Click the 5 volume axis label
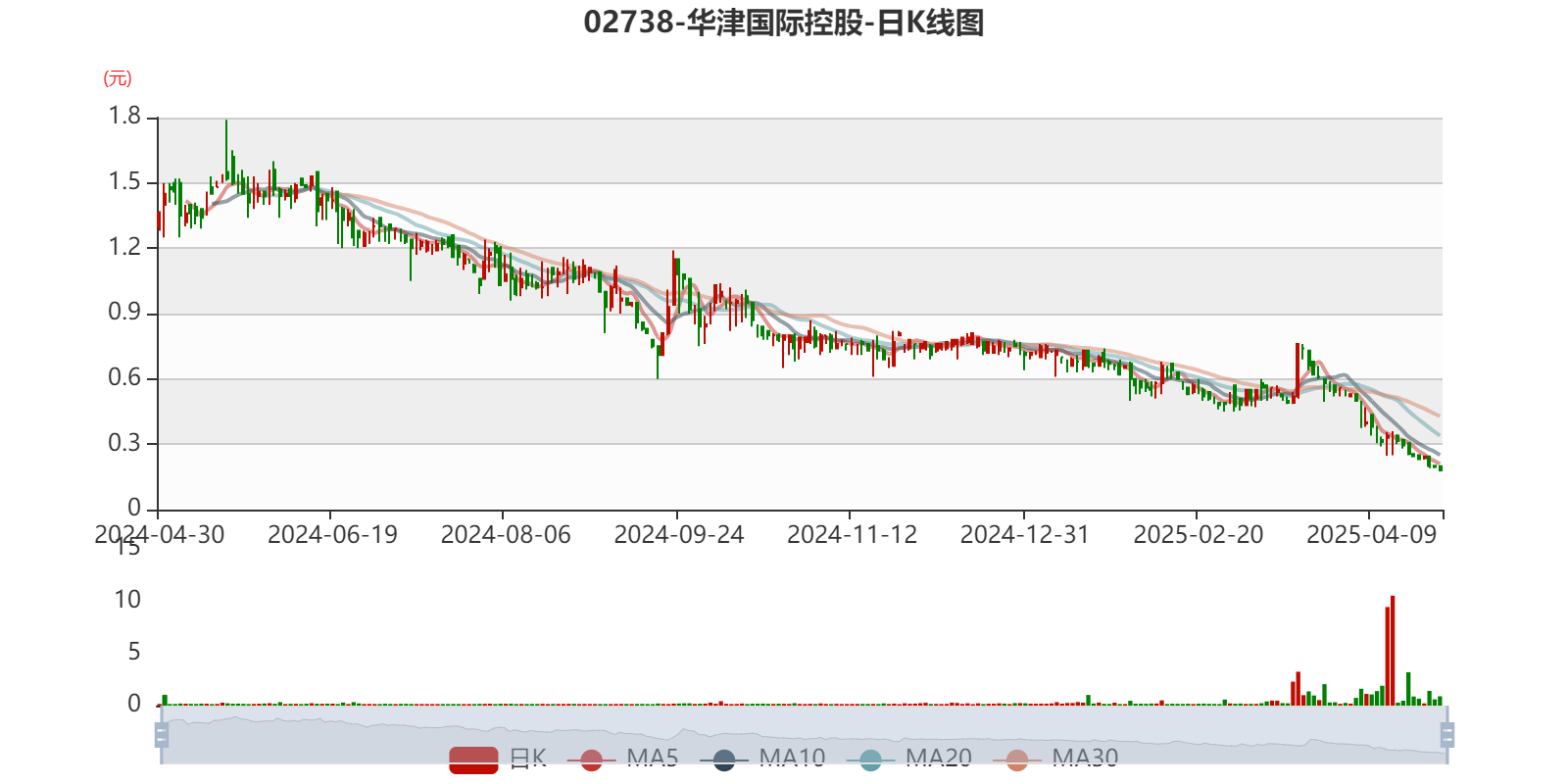This screenshot has width=1568, height=784. pyautogui.click(x=134, y=652)
